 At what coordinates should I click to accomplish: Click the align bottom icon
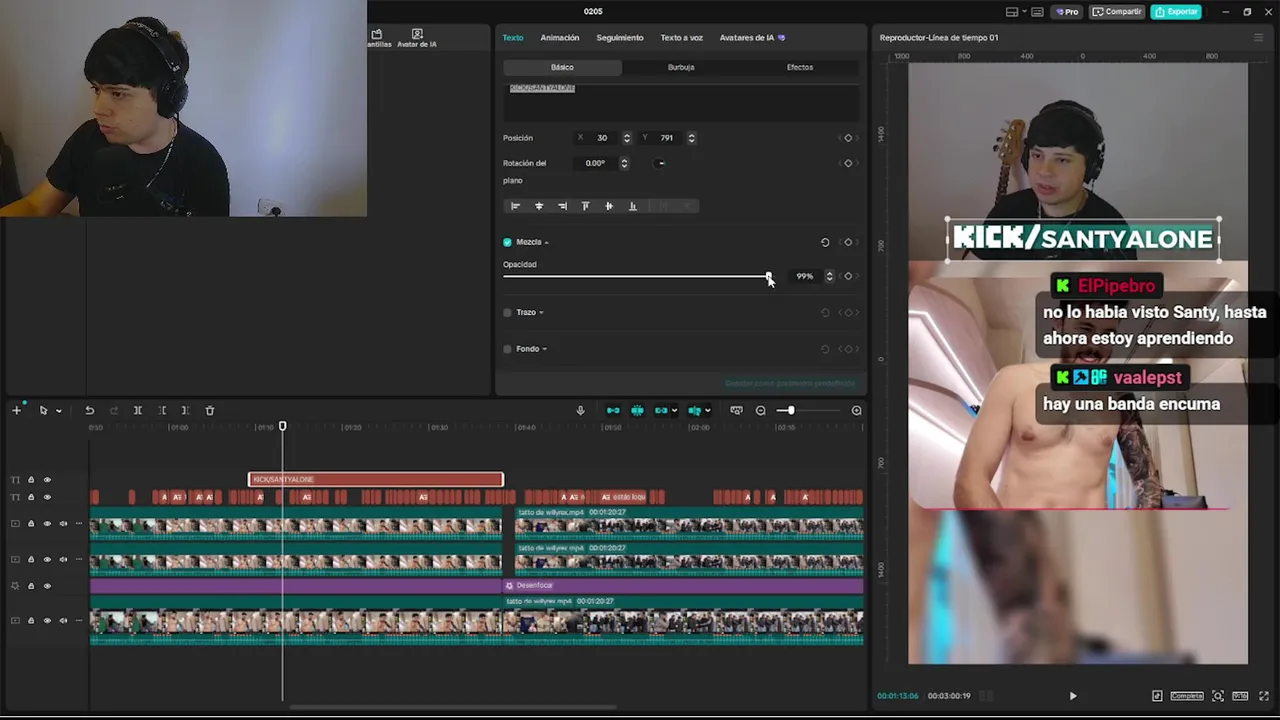click(x=632, y=206)
